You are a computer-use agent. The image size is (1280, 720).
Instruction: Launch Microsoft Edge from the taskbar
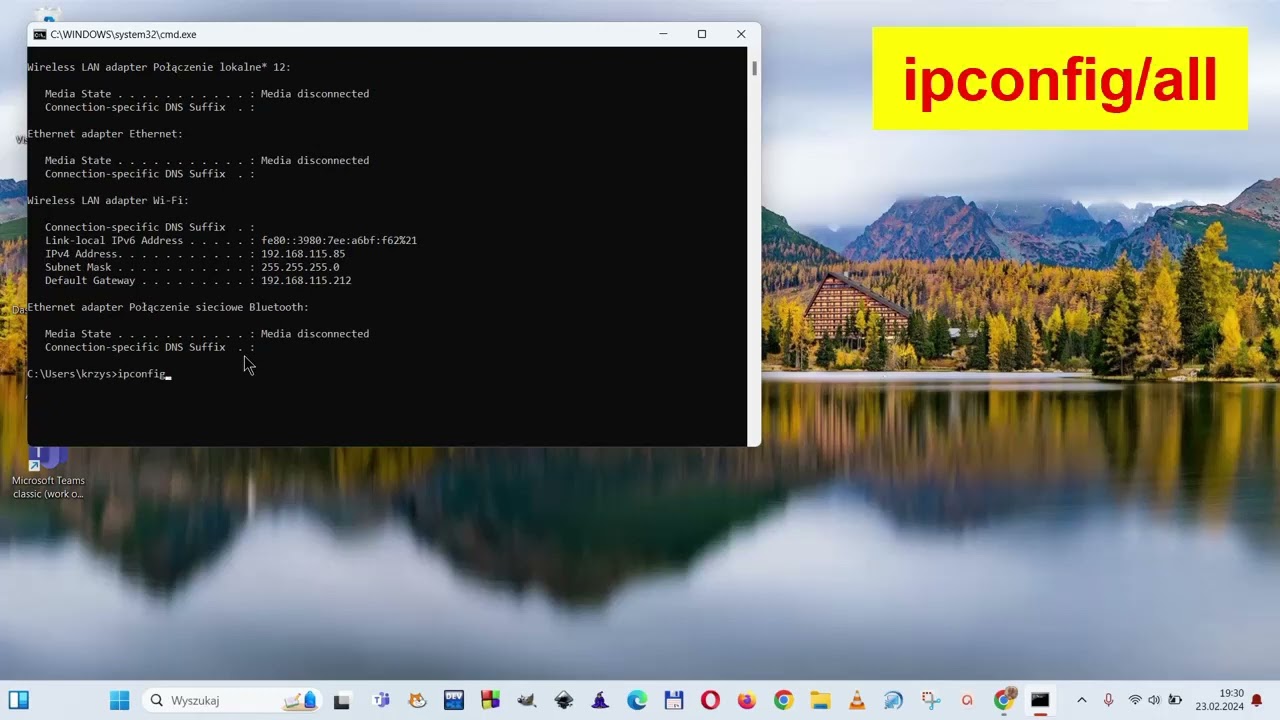637,700
